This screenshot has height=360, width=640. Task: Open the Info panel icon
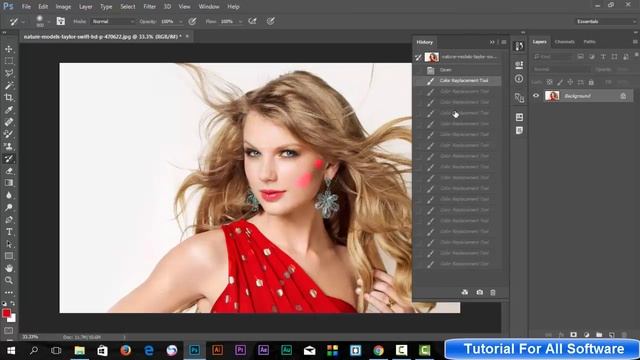[519, 79]
